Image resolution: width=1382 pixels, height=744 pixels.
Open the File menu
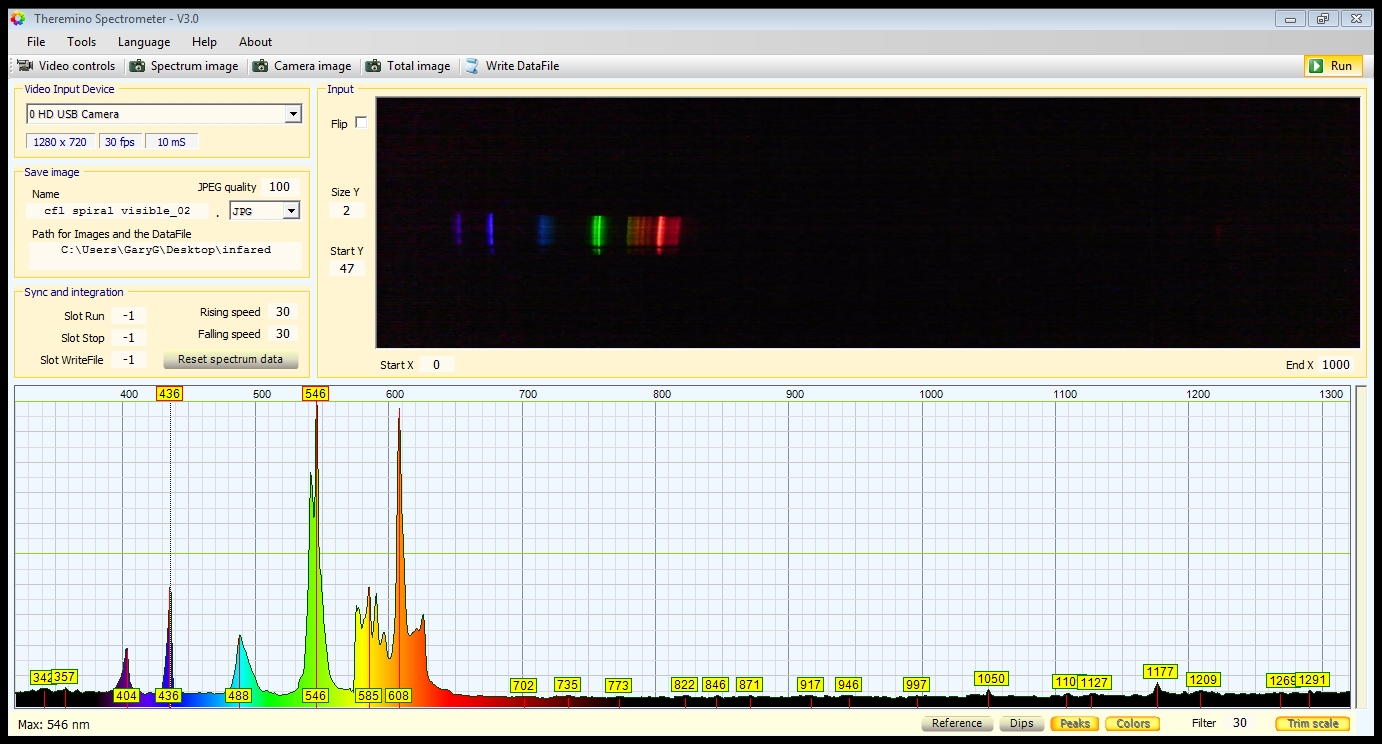tap(36, 42)
